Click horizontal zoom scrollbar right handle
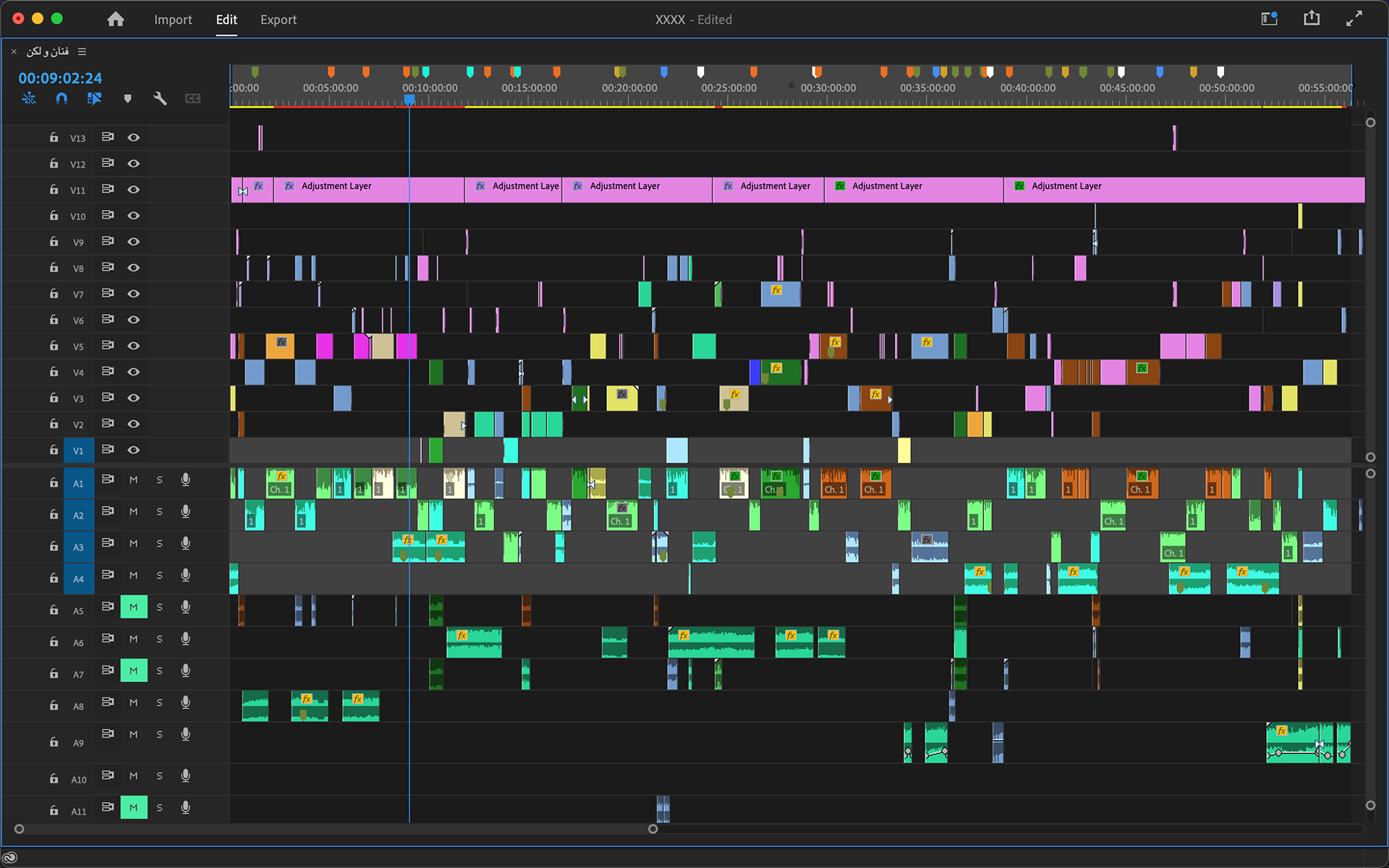This screenshot has height=868, width=1389. pos(653,829)
